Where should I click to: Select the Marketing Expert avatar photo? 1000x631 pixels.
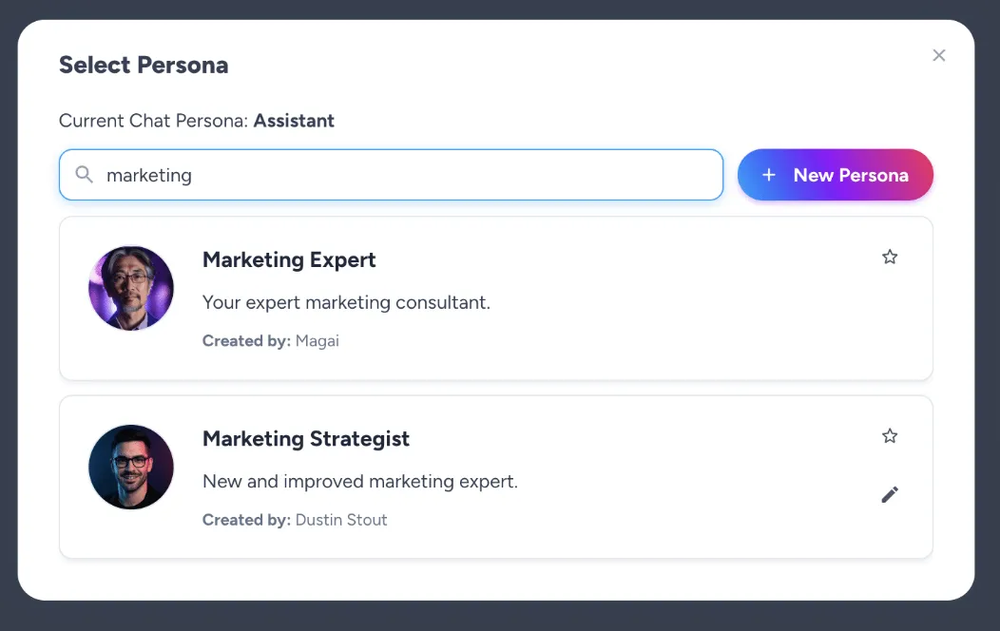coord(131,288)
